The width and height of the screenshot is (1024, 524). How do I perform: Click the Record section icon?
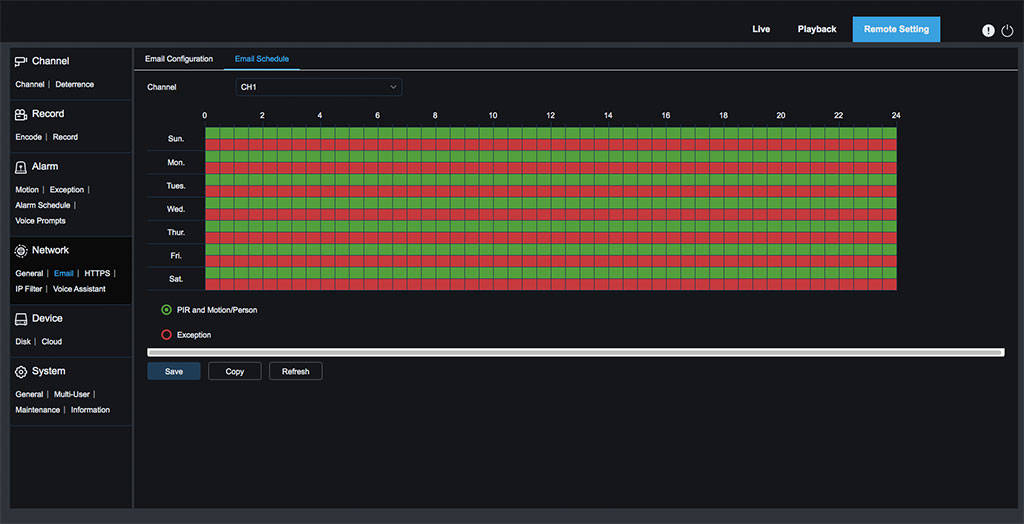tap(21, 115)
